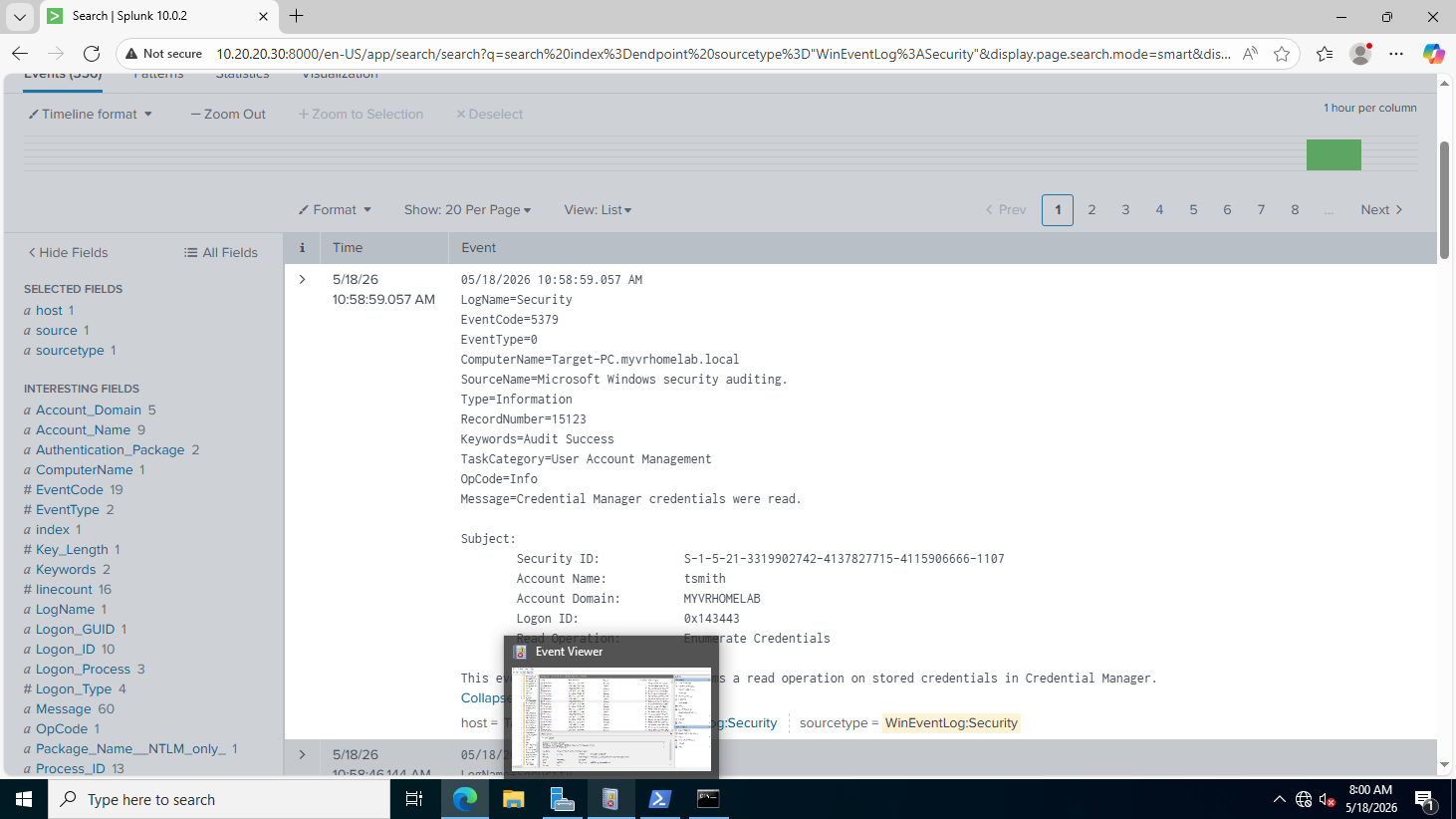
Task: Select the EventType field
Action: pos(69,509)
